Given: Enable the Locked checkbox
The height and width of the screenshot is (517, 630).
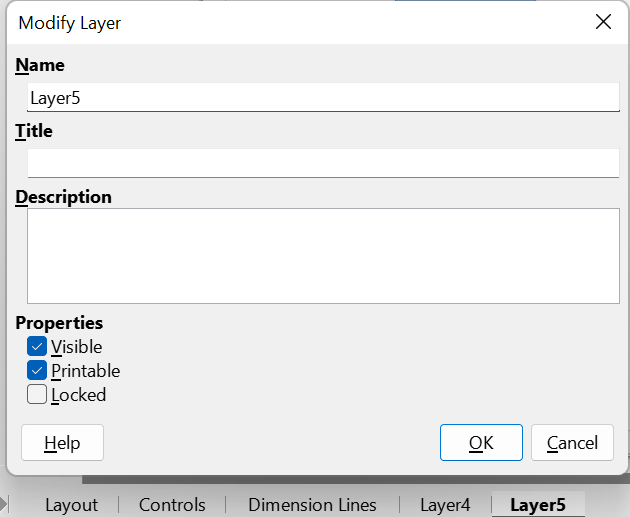Looking at the screenshot, I should [37, 394].
